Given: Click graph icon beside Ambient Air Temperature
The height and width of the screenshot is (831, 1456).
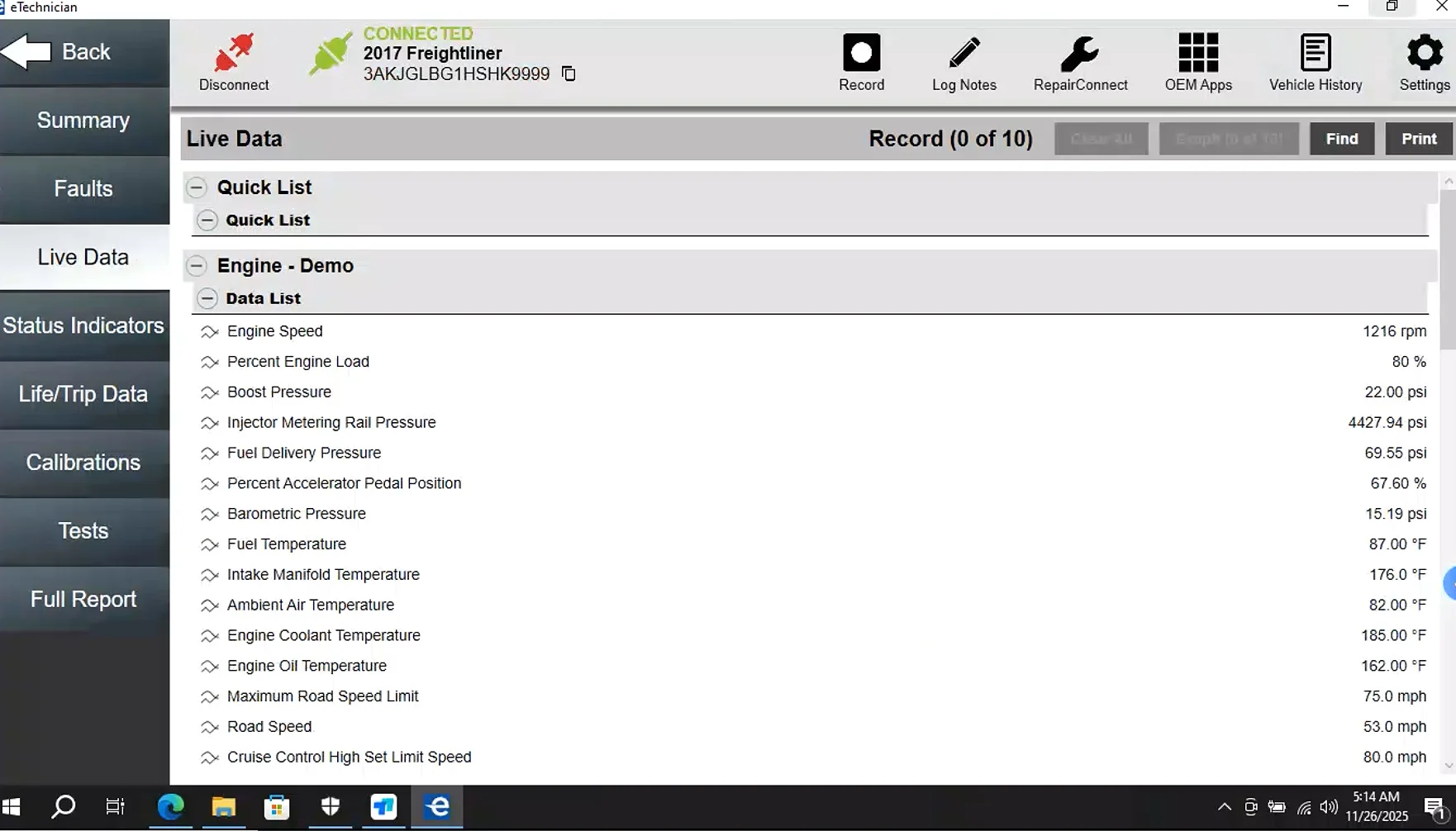Looking at the screenshot, I should tap(209, 605).
